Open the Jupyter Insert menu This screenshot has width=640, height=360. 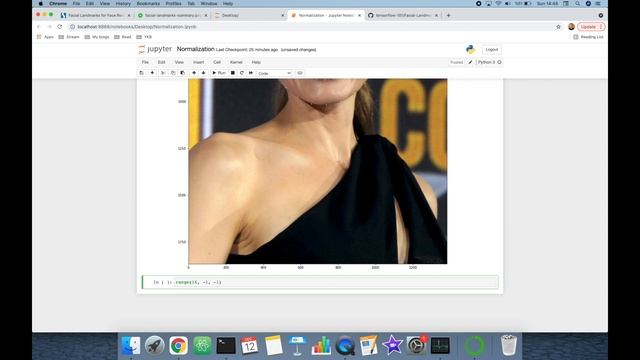click(198, 62)
